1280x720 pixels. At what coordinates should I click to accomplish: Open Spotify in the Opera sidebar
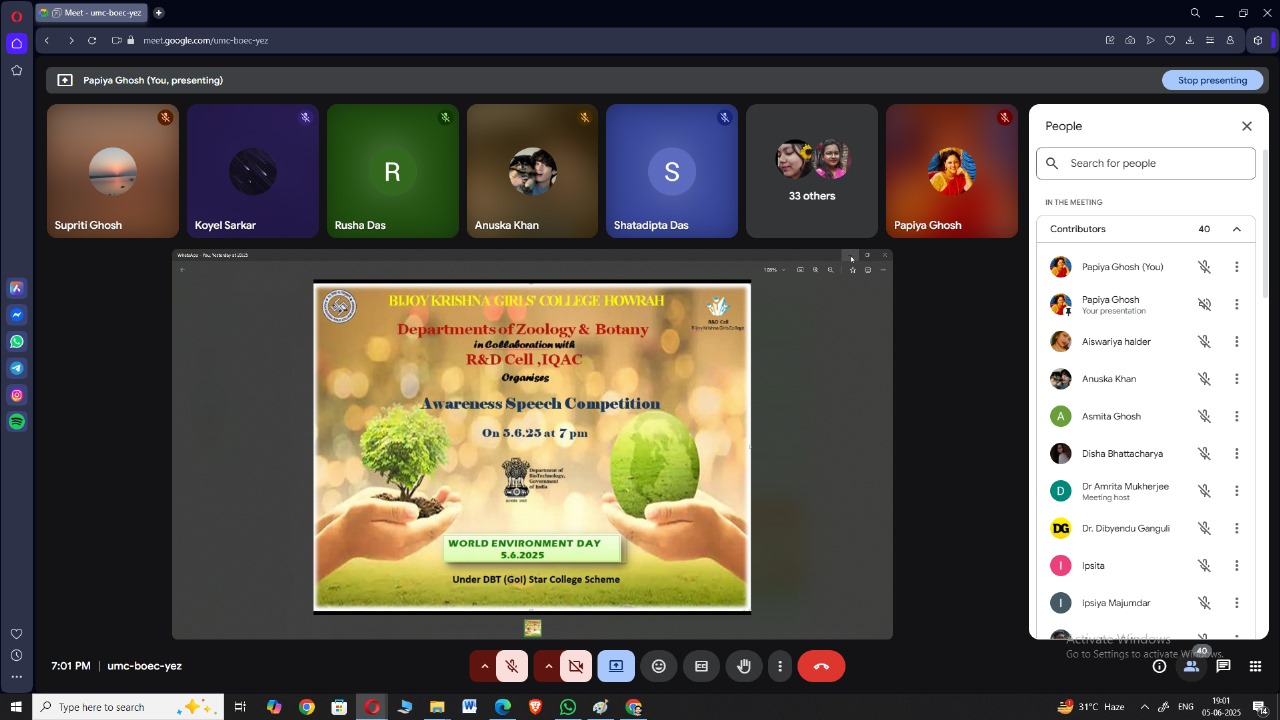click(17, 422)
